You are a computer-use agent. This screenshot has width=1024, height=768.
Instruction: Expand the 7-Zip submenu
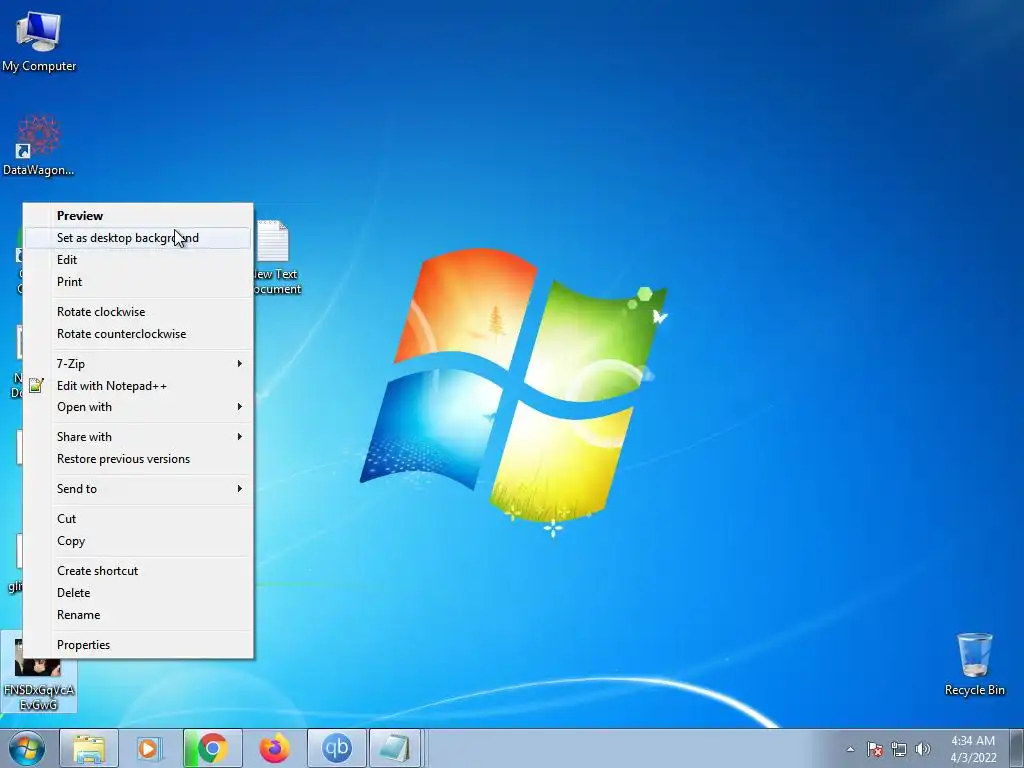tap(138, 364)
